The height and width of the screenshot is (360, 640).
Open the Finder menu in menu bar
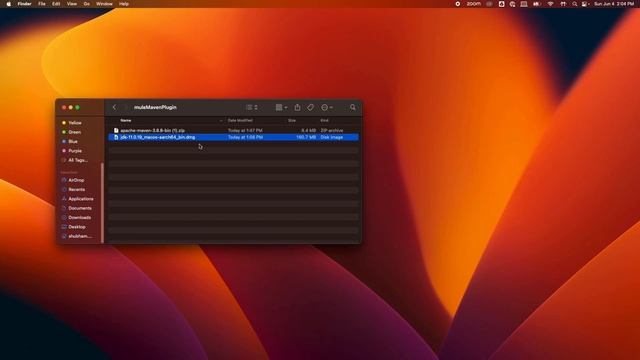[24, 4]
